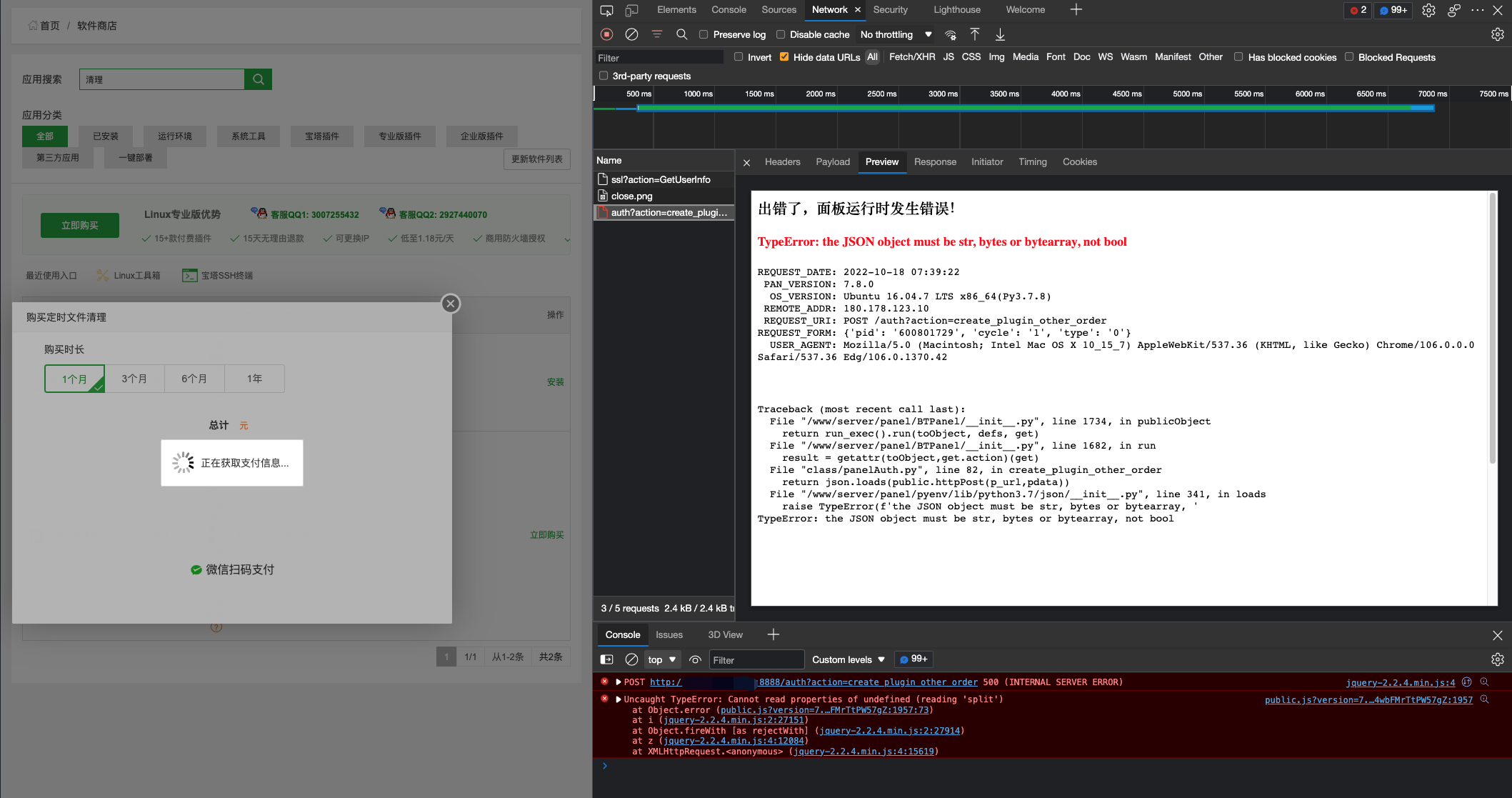Click import HAR file upload arrow
The width and height of the screenshot is (1512, 798).
coord(975,34)
